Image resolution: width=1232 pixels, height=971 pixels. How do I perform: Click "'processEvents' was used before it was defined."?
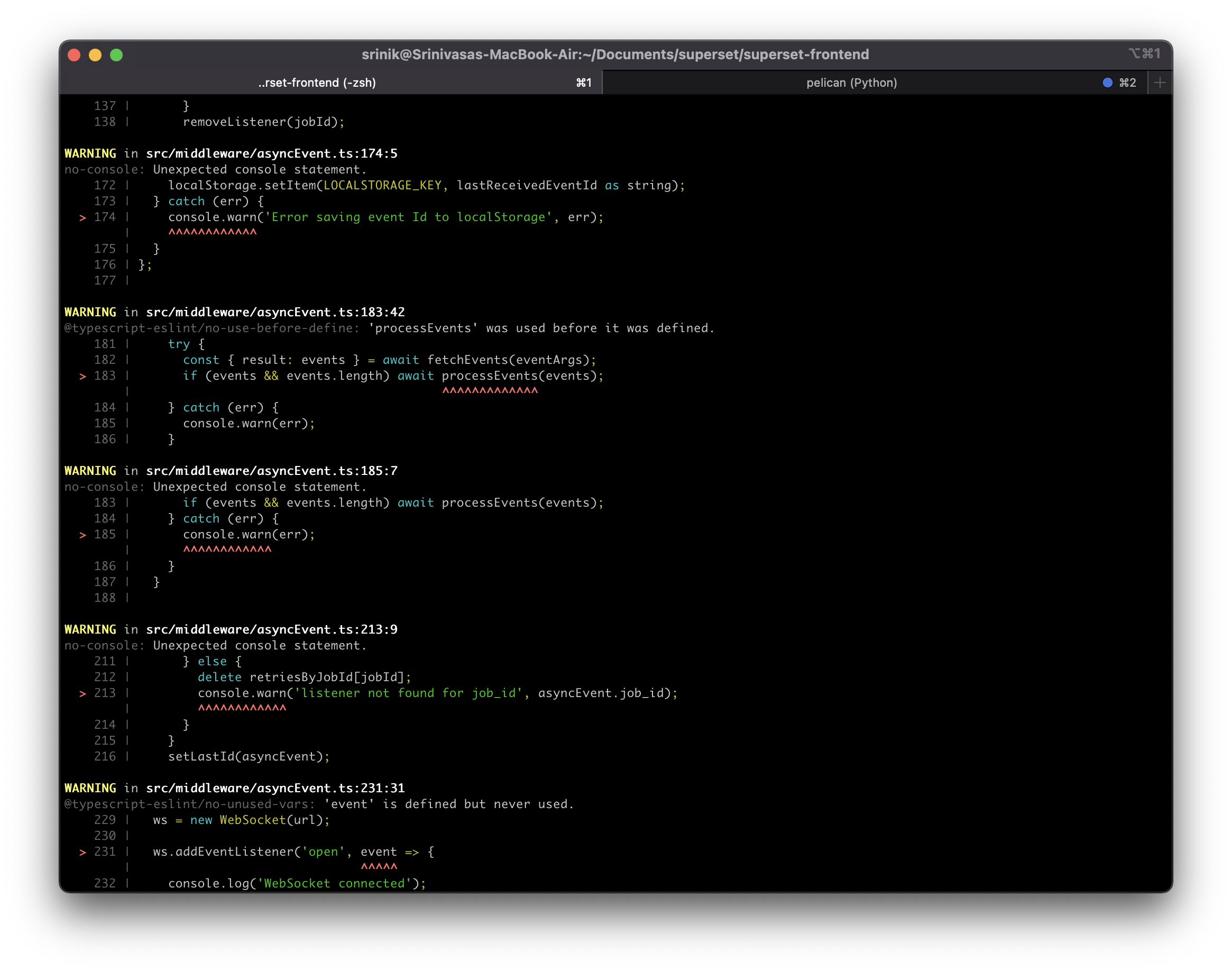[541, 328]
